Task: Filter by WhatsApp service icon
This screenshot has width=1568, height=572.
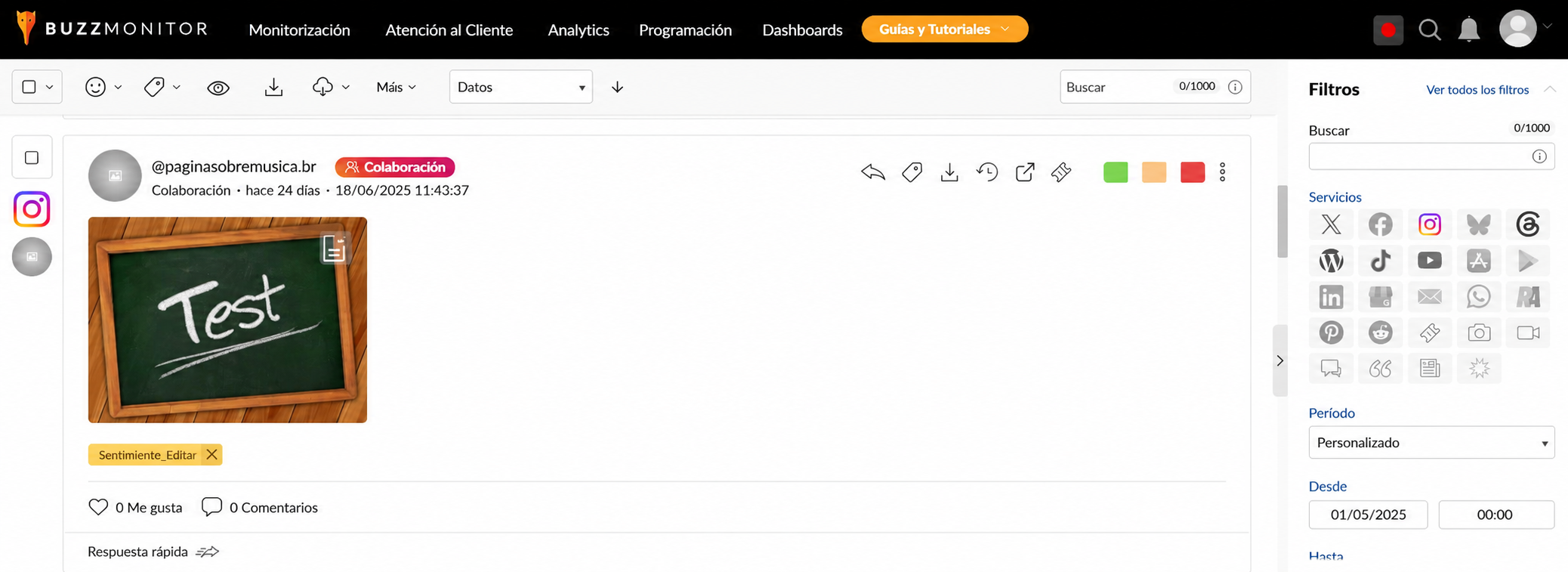Action: [x=1478, y=297]
